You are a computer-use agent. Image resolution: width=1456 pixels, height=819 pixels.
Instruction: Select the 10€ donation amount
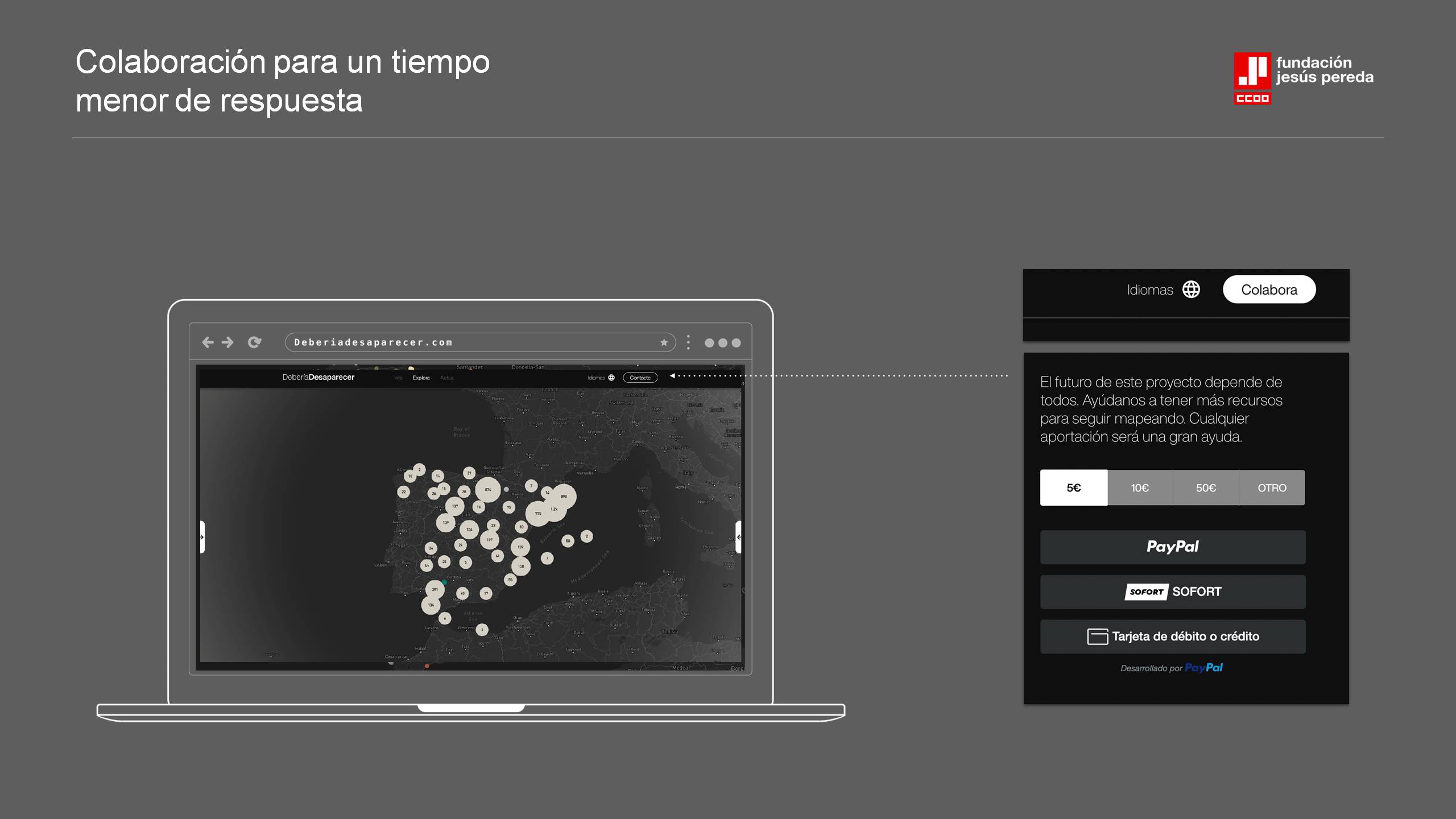1139,488
